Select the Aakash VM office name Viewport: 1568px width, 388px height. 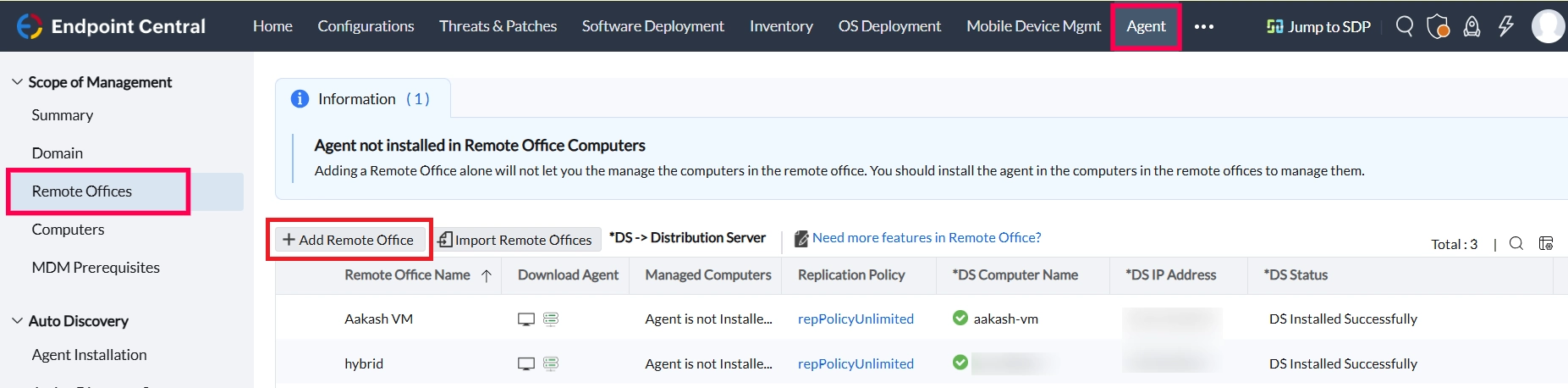378,319
